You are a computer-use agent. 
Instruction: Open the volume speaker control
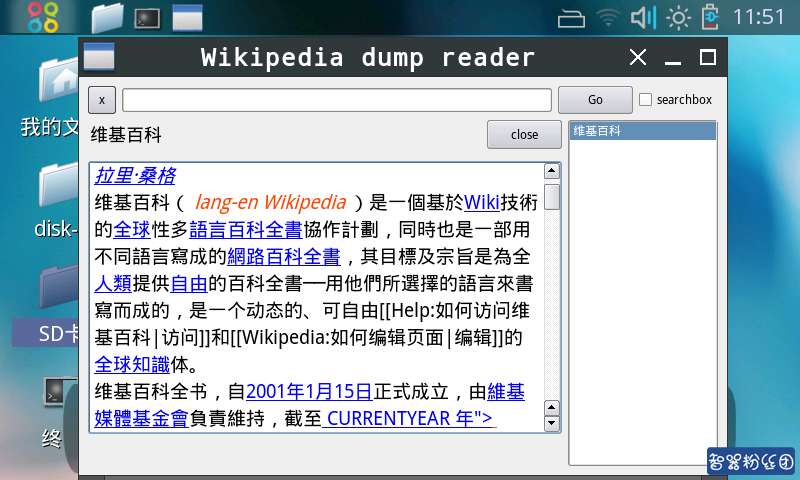[643, 18]
